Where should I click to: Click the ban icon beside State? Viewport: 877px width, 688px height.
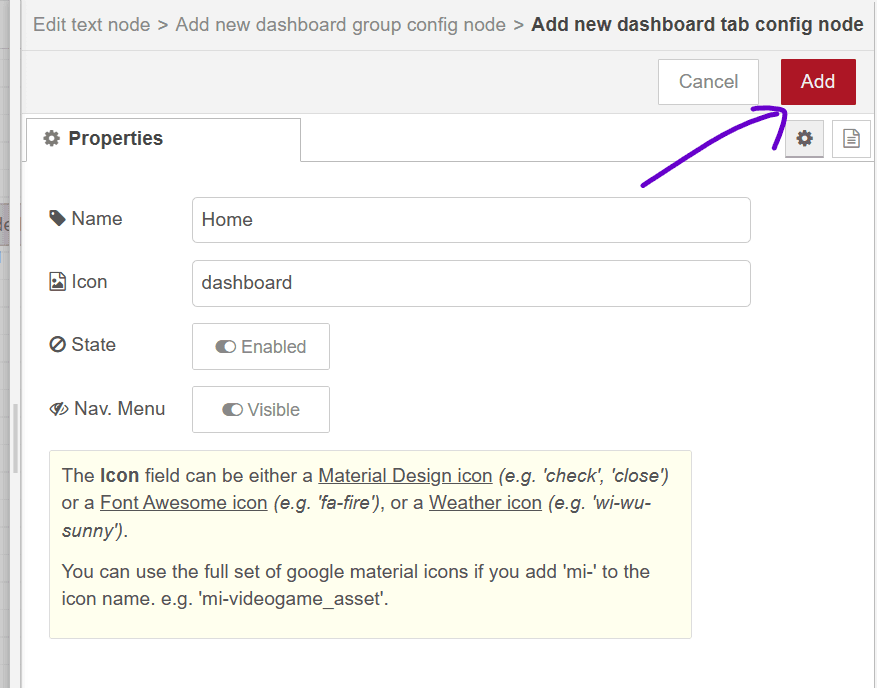click(x=57, y=345)
